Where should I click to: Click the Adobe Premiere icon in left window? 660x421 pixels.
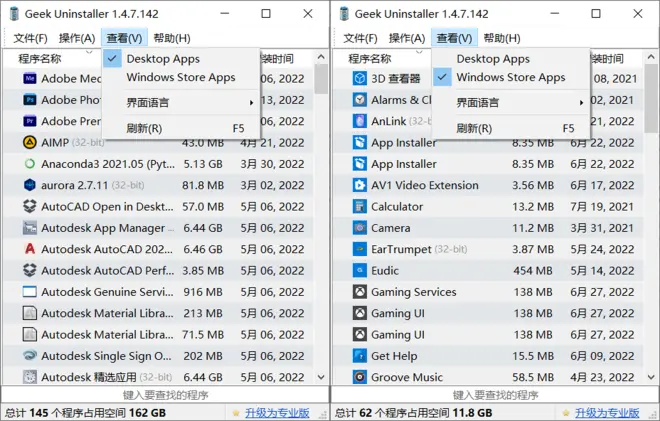coord(29,121)
